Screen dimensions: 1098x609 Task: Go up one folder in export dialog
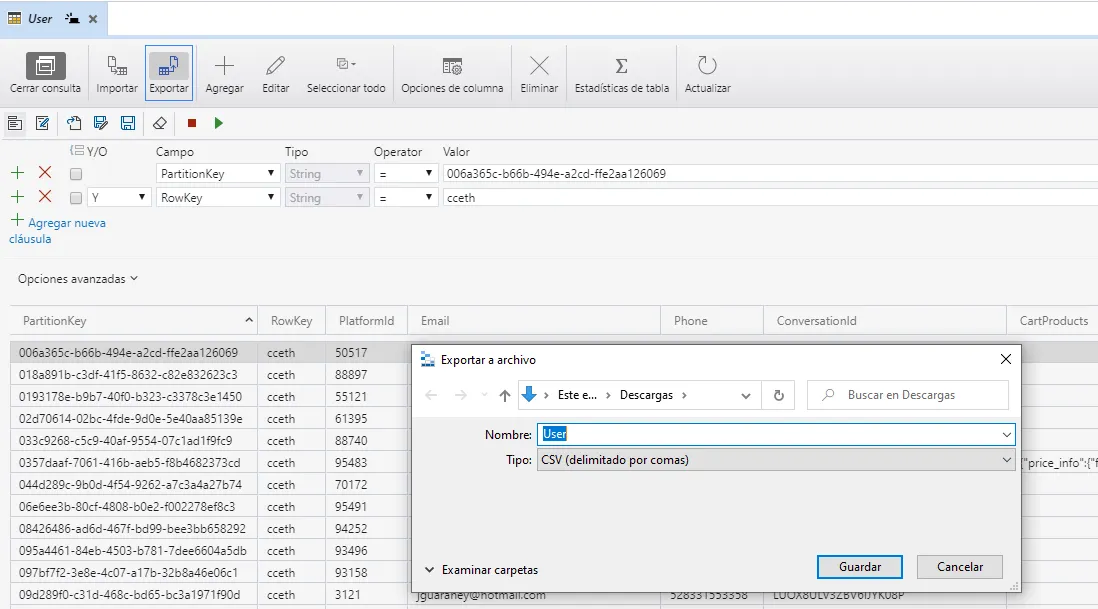(x=504, y=396)
